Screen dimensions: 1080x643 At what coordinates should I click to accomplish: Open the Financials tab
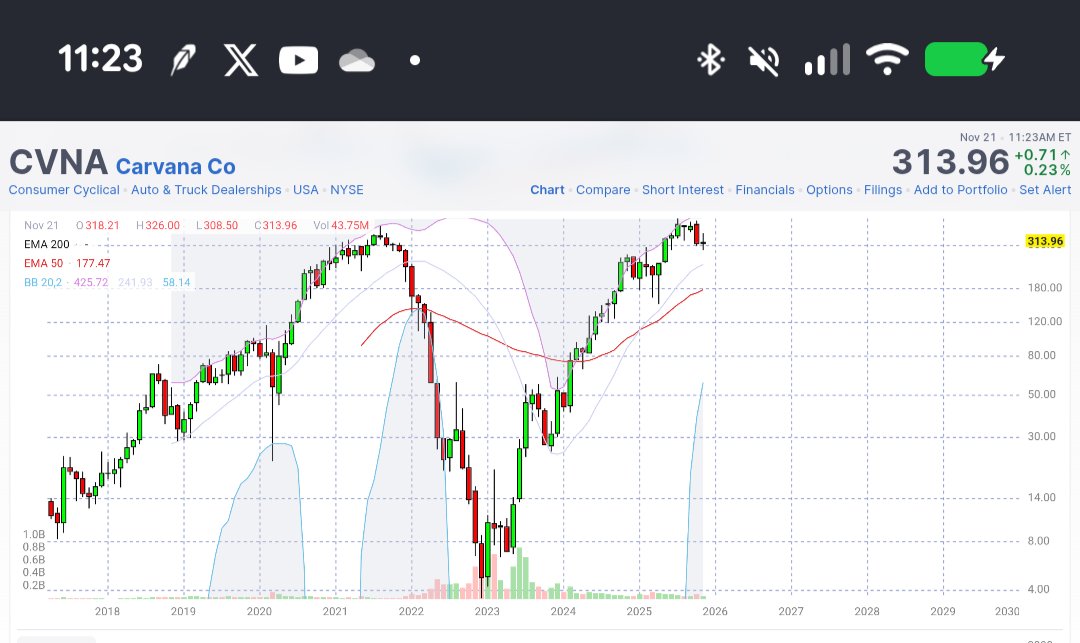(765, 190)
